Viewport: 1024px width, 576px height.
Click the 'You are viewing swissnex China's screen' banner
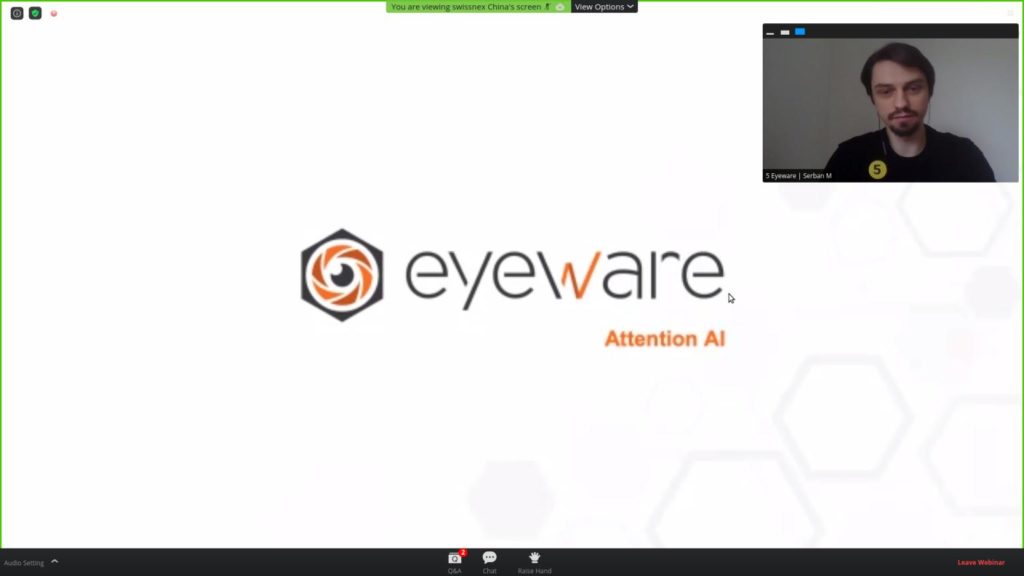click(x=478, y=7)
